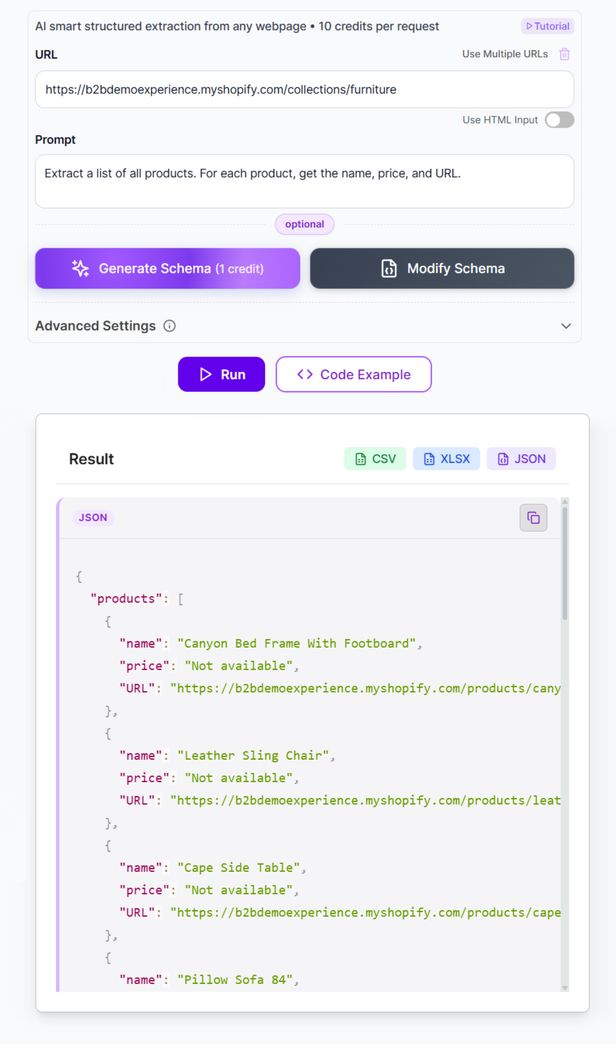Download the result as JSON
The width and height of the screenshot is (616, 1044).
point(521,459)
